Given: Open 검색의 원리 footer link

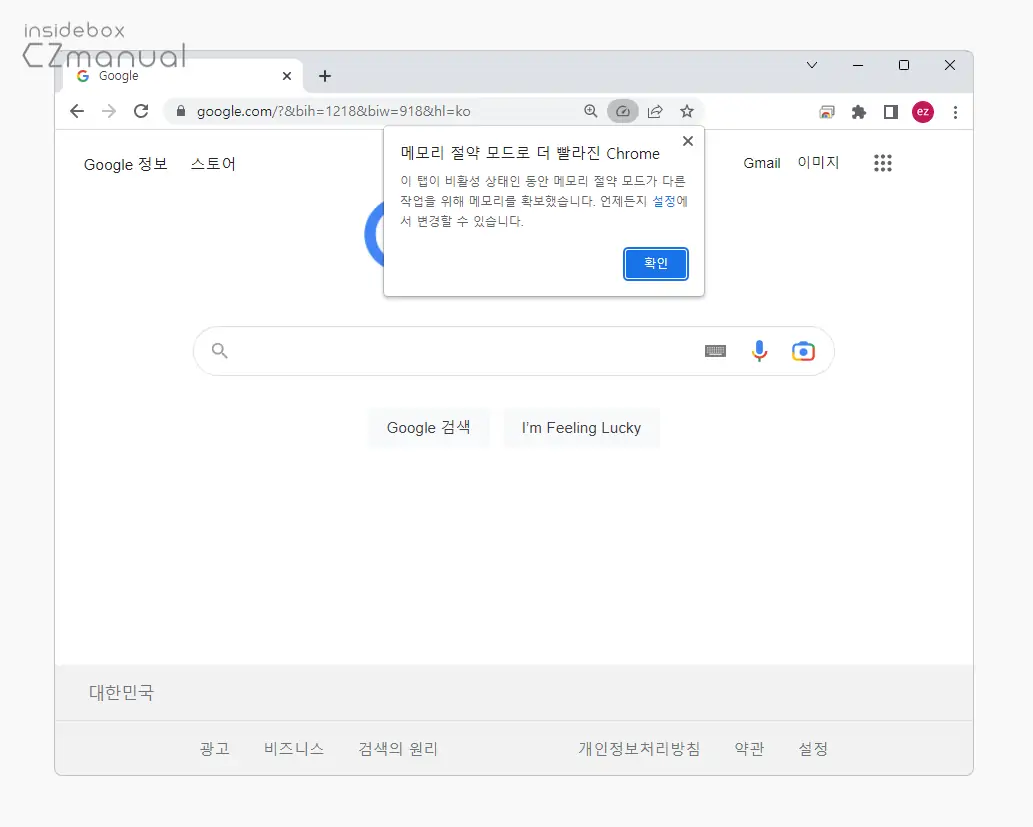Looking at the screenshot, I should point(398,749).
